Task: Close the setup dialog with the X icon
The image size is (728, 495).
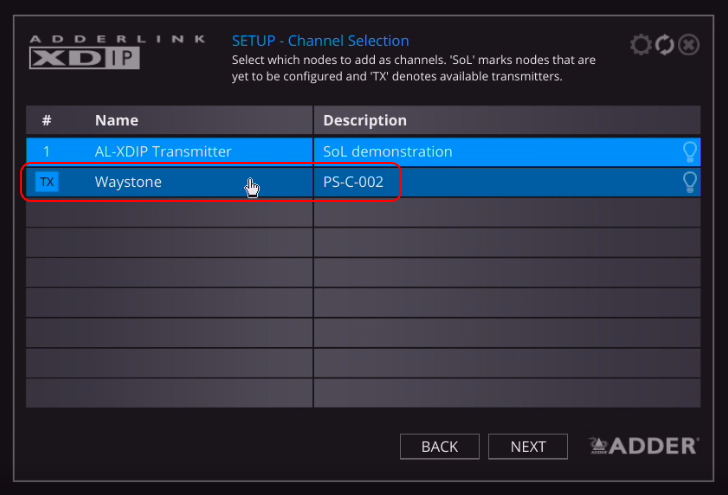Action: click(x=688, y=45)
